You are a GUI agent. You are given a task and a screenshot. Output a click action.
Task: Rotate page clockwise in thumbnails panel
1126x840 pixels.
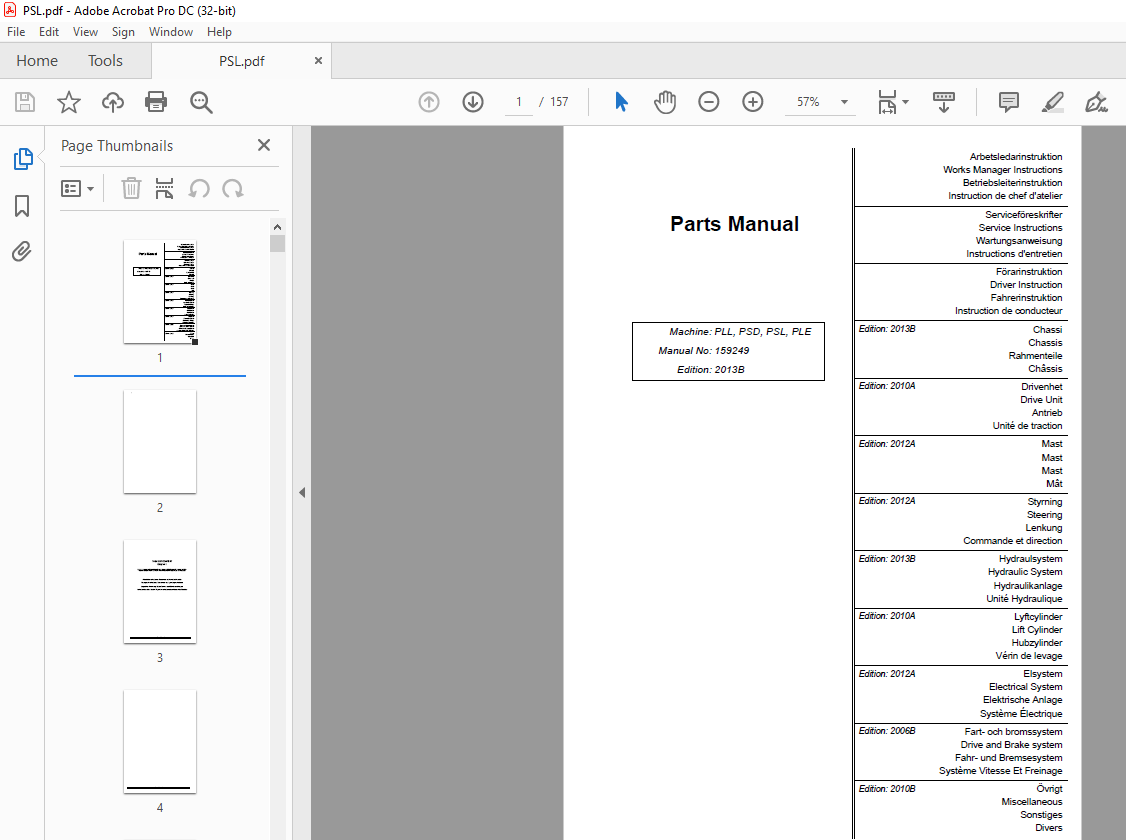pos(233,189)
